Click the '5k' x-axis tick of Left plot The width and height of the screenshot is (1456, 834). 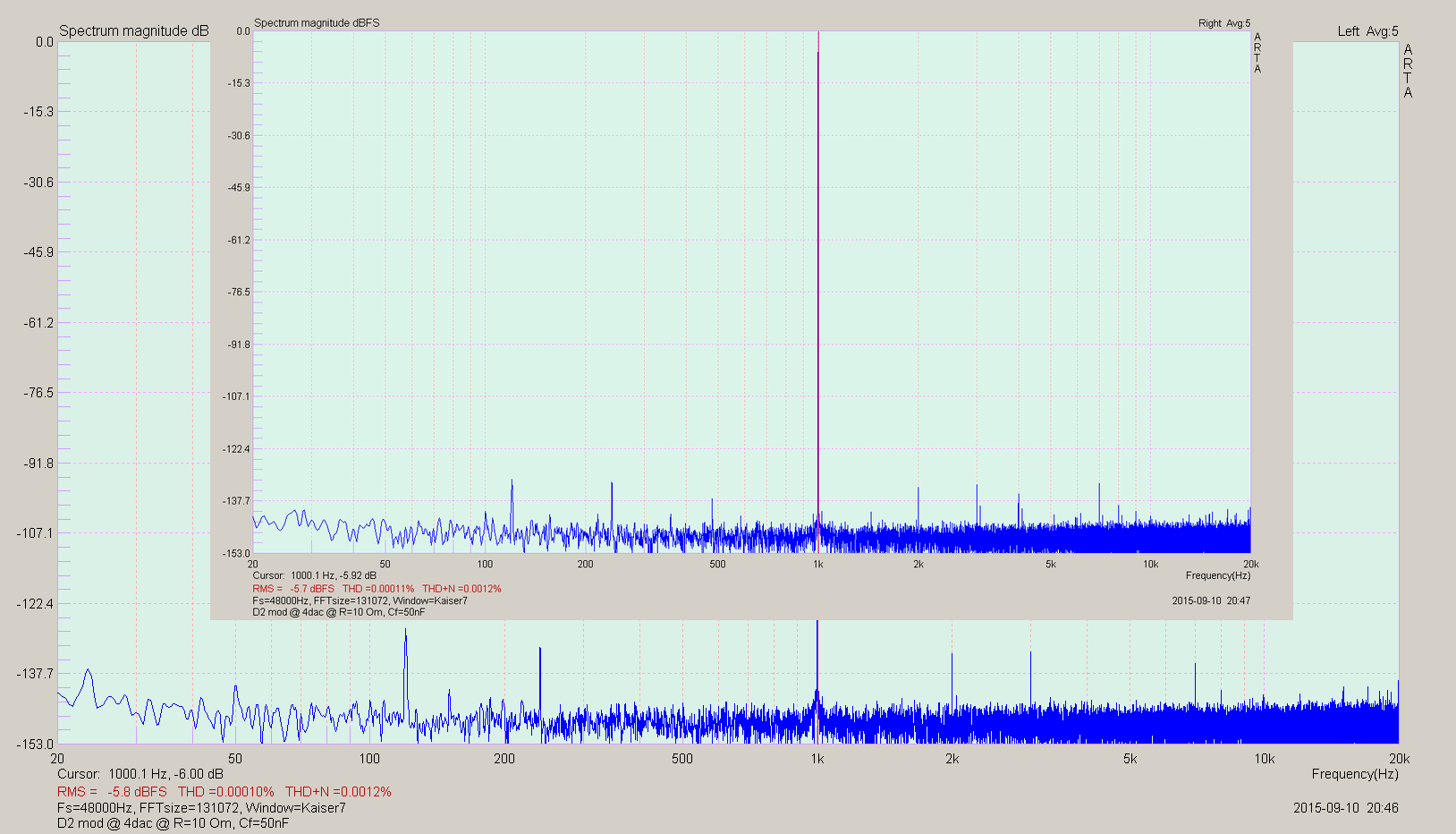tap(1130, 759)
